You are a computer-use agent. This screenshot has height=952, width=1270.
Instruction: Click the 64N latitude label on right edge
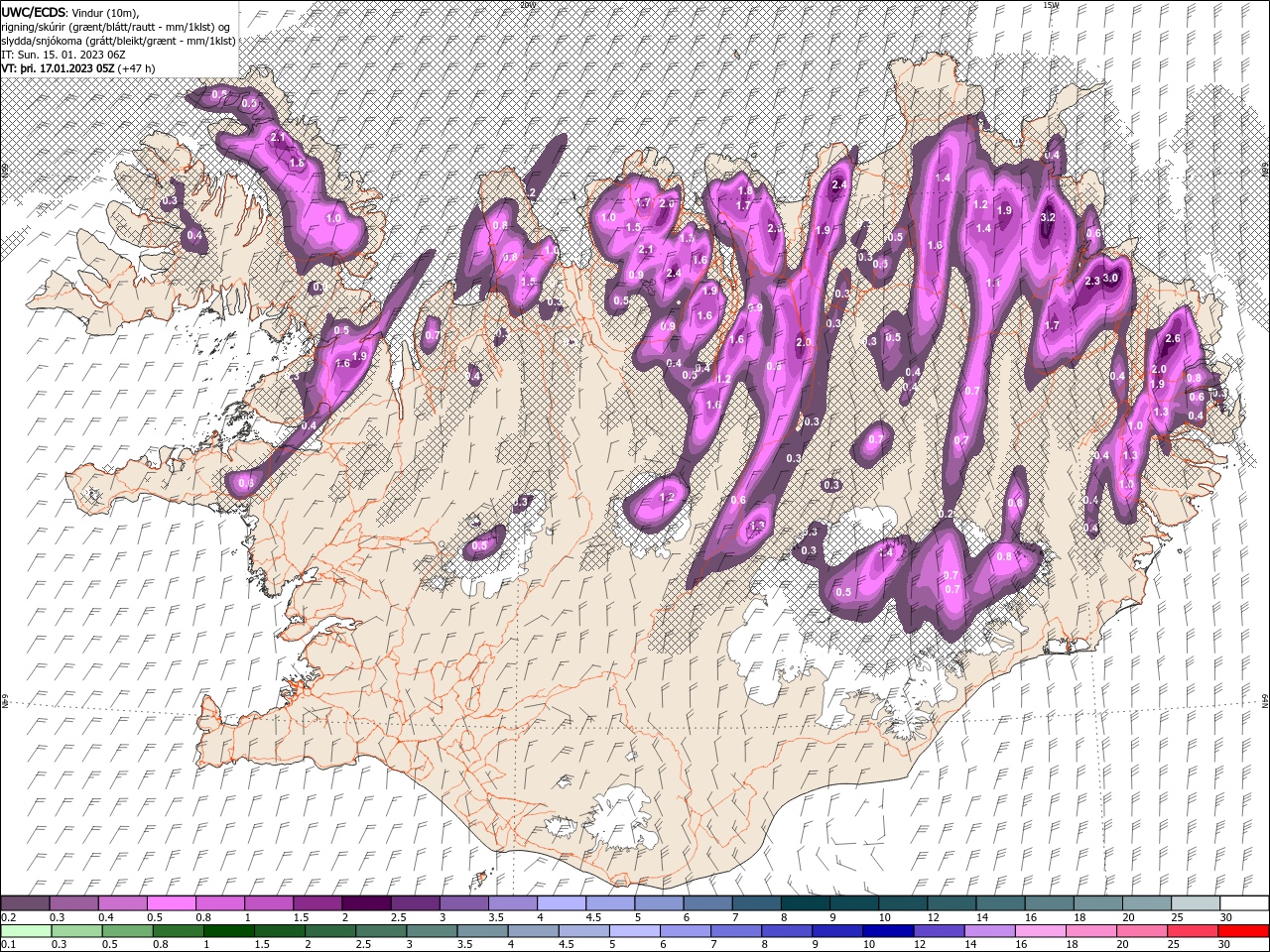tap(1265, 702)
